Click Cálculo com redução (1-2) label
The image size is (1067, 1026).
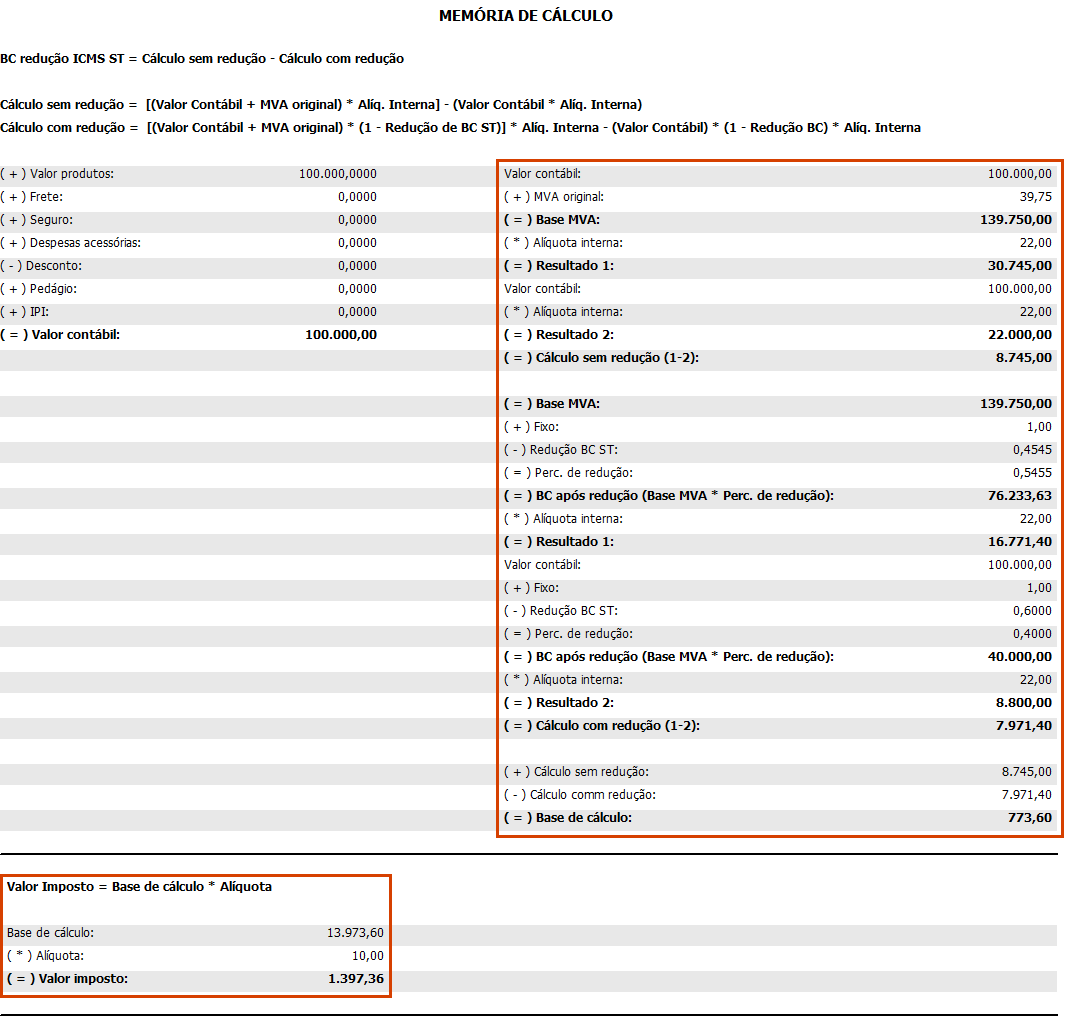[x=602, y=726]
